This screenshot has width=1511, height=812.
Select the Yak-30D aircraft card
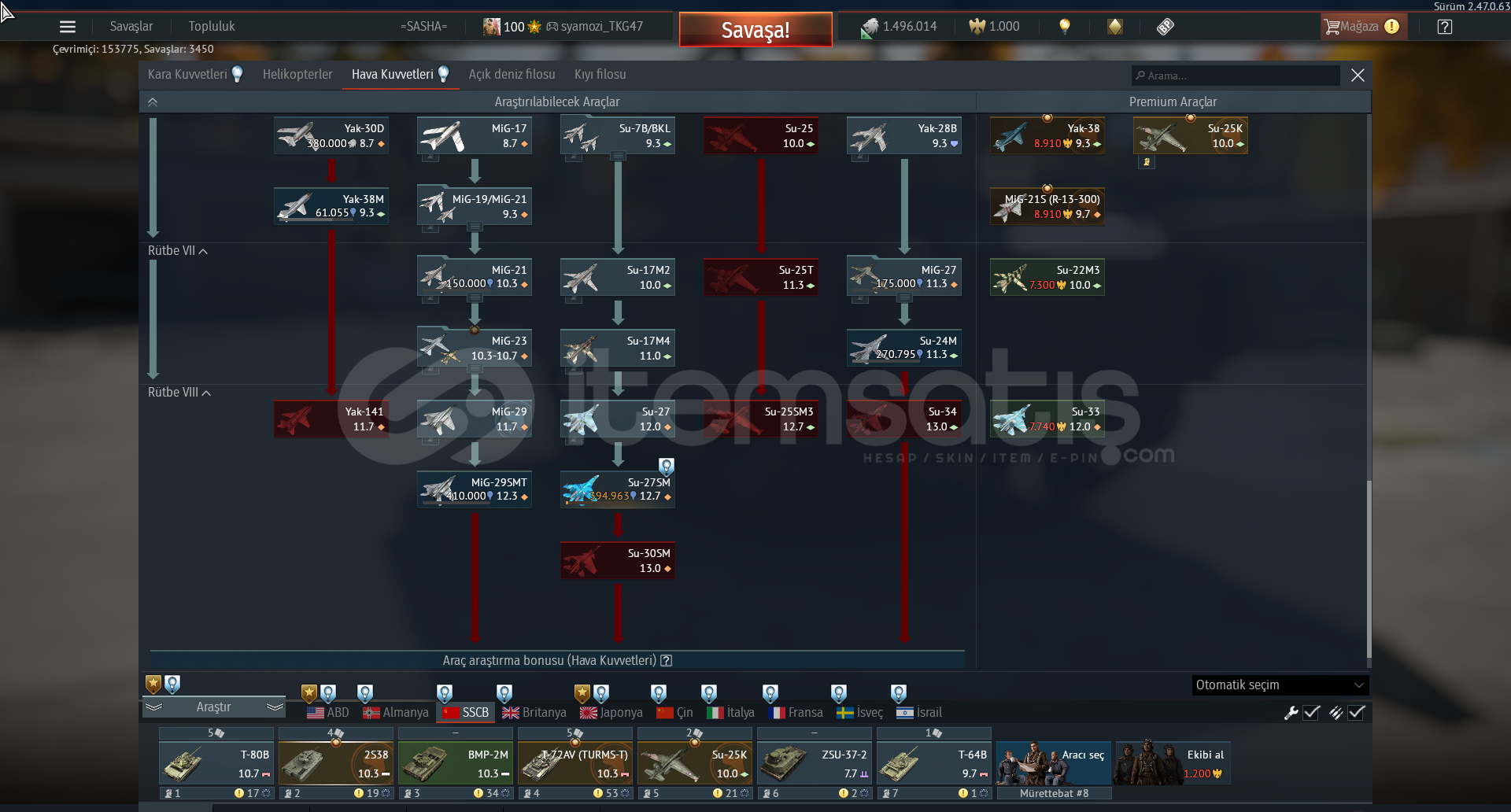tap(331, 135)
